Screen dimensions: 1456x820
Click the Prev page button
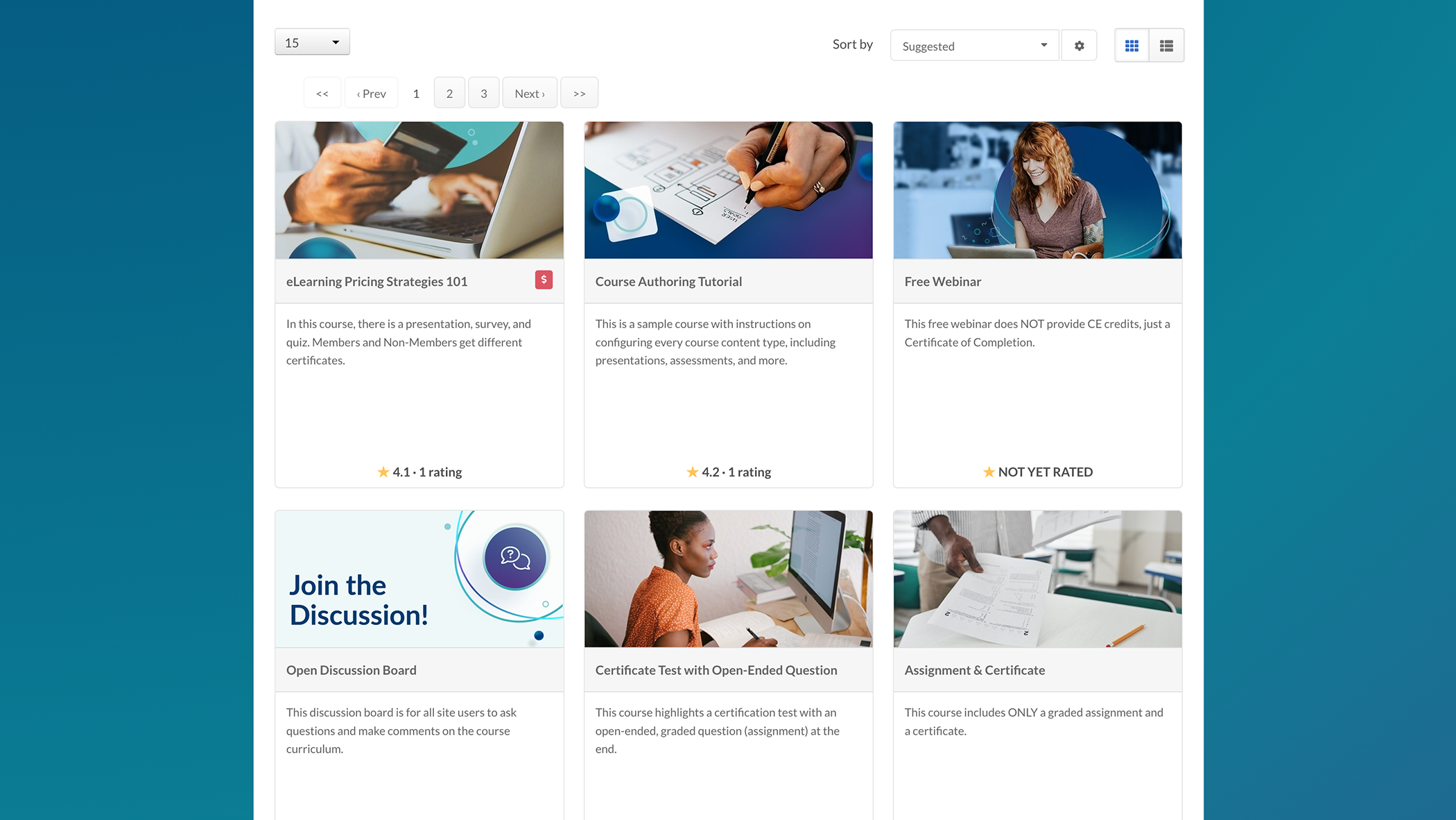372,93
